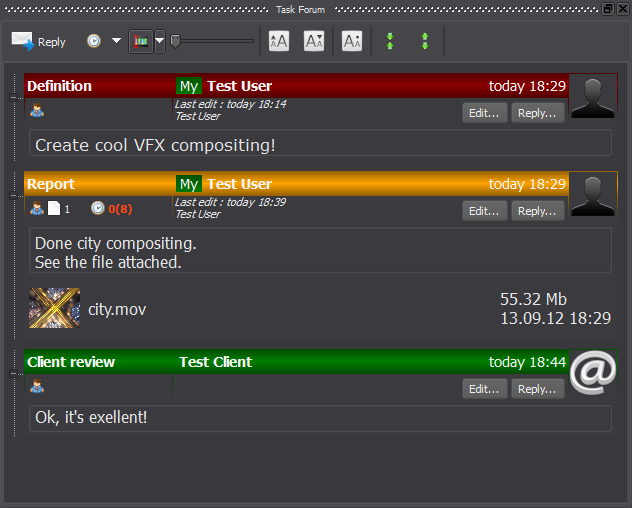Expand all messages with the outward green arrows
The height and width of the screenshot is (508, 632).
coord(425,41)
